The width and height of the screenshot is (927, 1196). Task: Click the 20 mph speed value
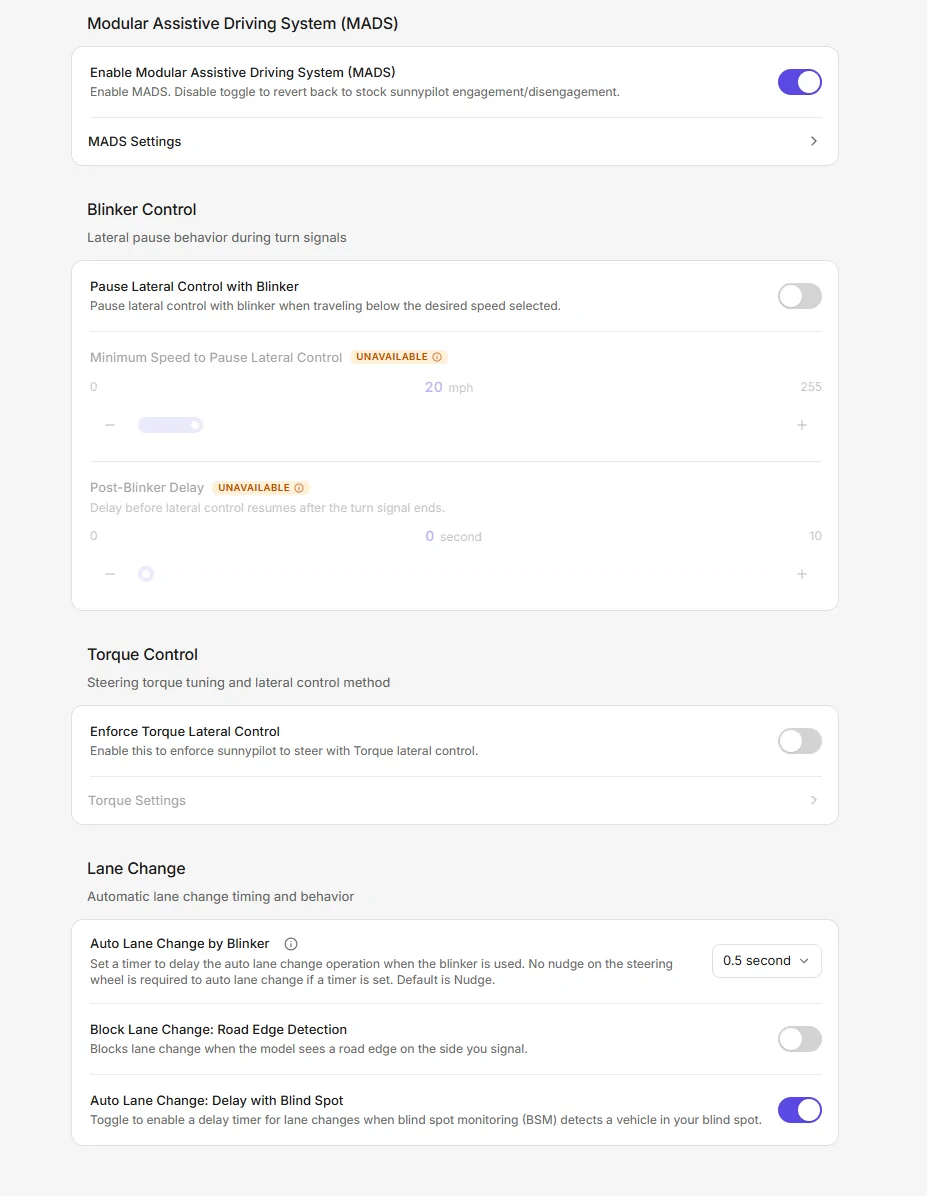tap(449, 387)
